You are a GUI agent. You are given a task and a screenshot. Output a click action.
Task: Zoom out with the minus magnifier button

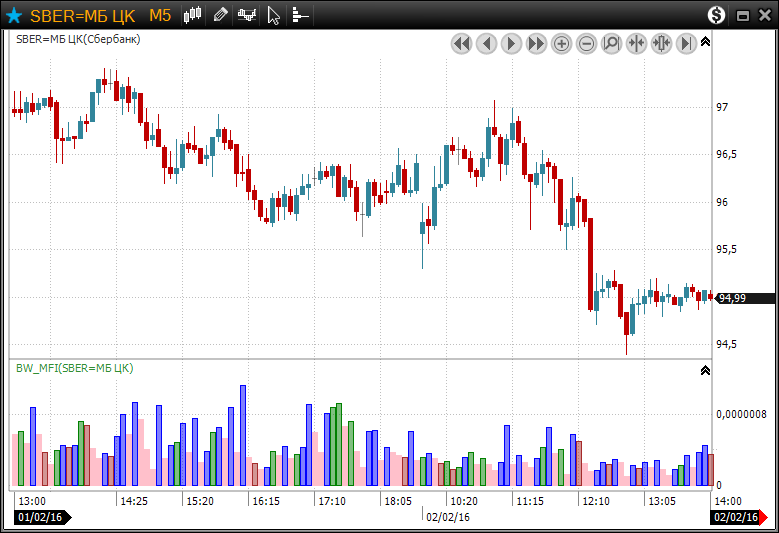pyautogui.click(x=587, y=44)
